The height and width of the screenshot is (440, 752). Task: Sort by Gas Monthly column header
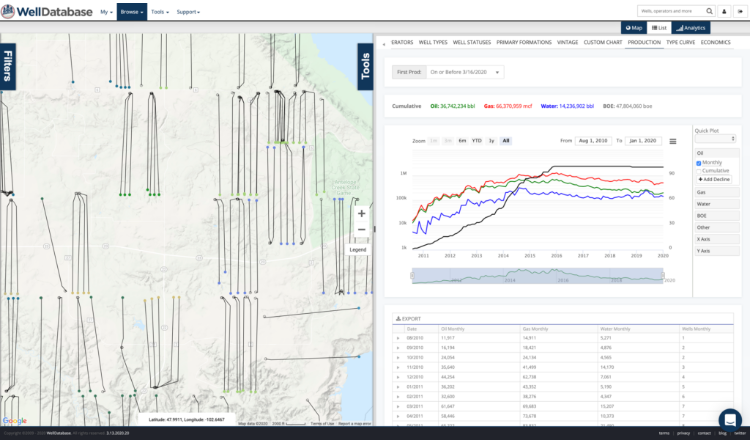(x=535, y=329)
